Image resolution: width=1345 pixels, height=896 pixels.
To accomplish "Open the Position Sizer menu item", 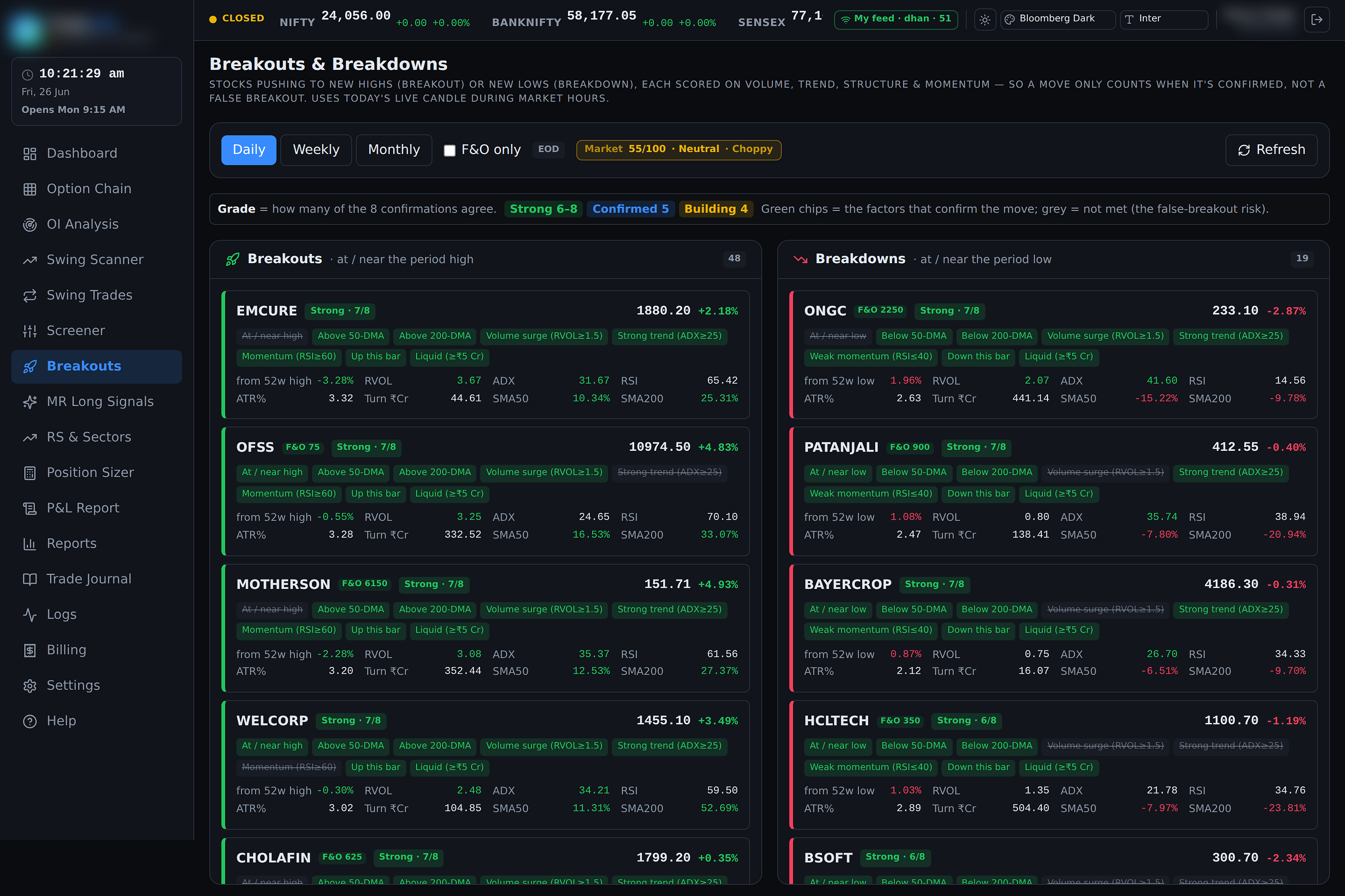I will 97,473.
